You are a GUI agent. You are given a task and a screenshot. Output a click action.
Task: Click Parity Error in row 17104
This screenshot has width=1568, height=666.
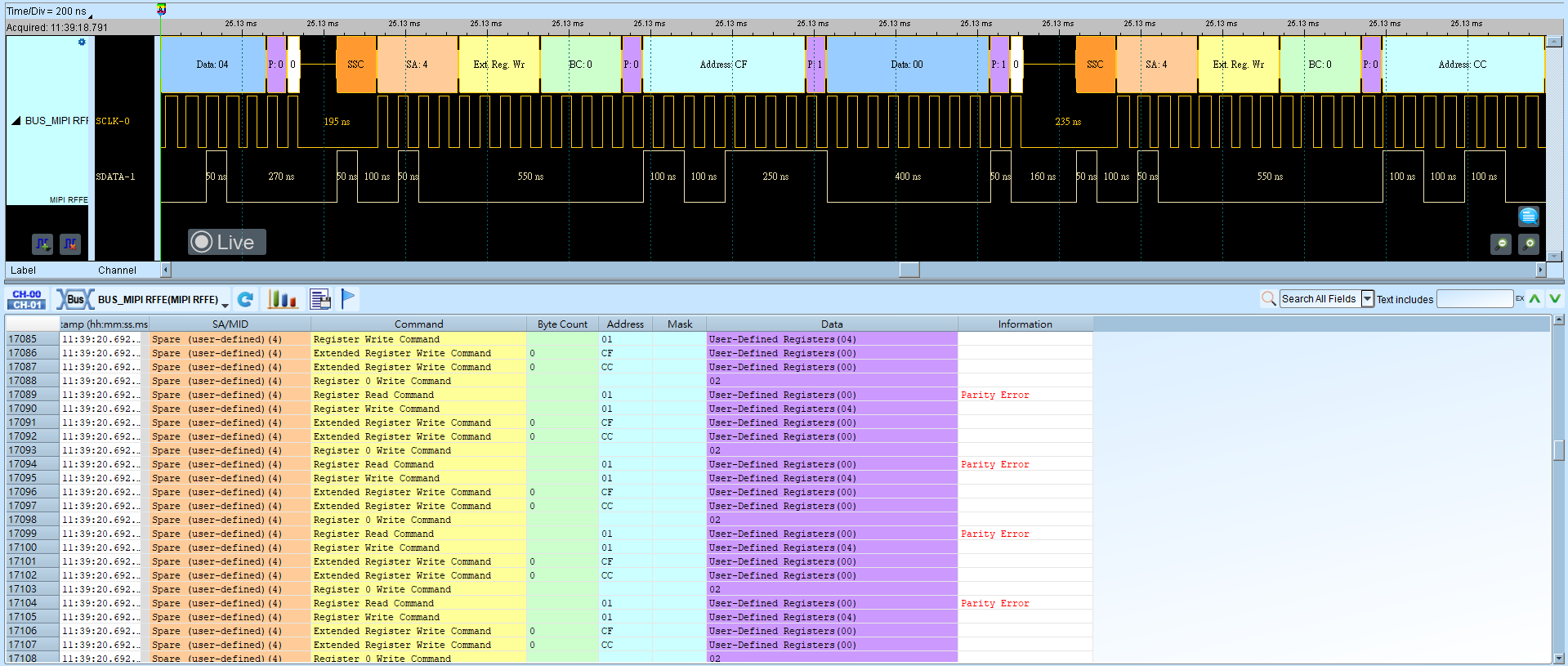click(994, 603)
